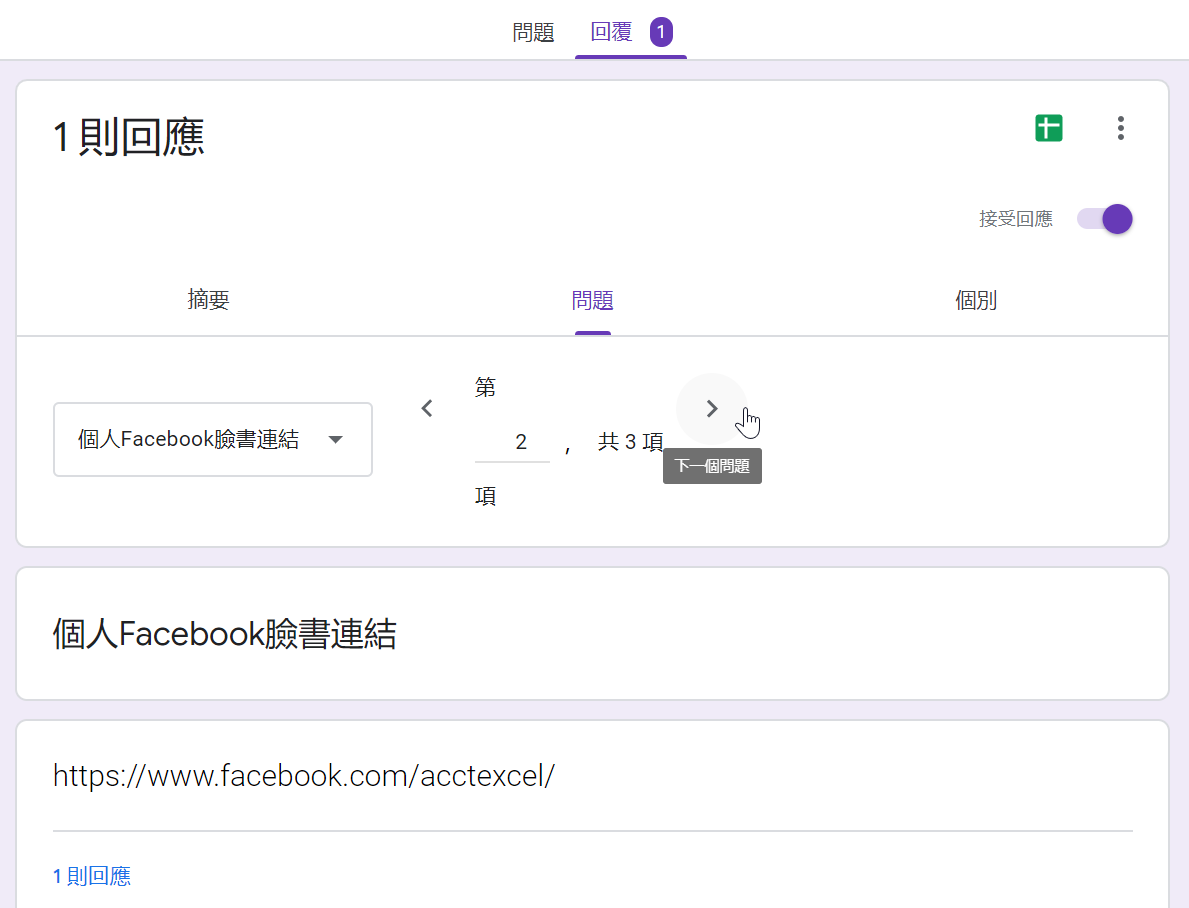Open the 個別 individual responses tab
The image size is (1189, 908).
[x=976, y=300]
